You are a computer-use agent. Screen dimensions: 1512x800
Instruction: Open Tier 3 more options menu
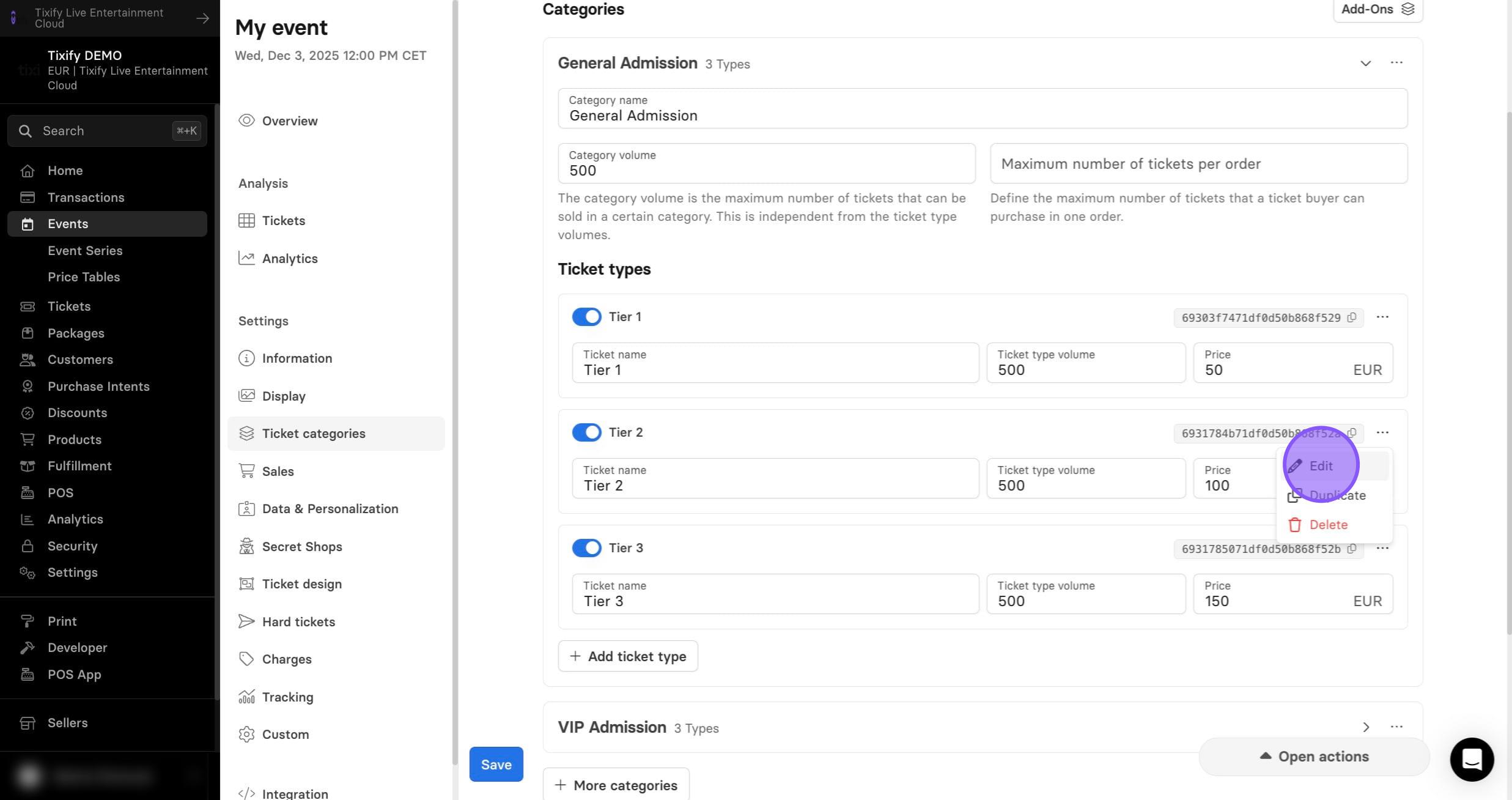coord(1382,548)
